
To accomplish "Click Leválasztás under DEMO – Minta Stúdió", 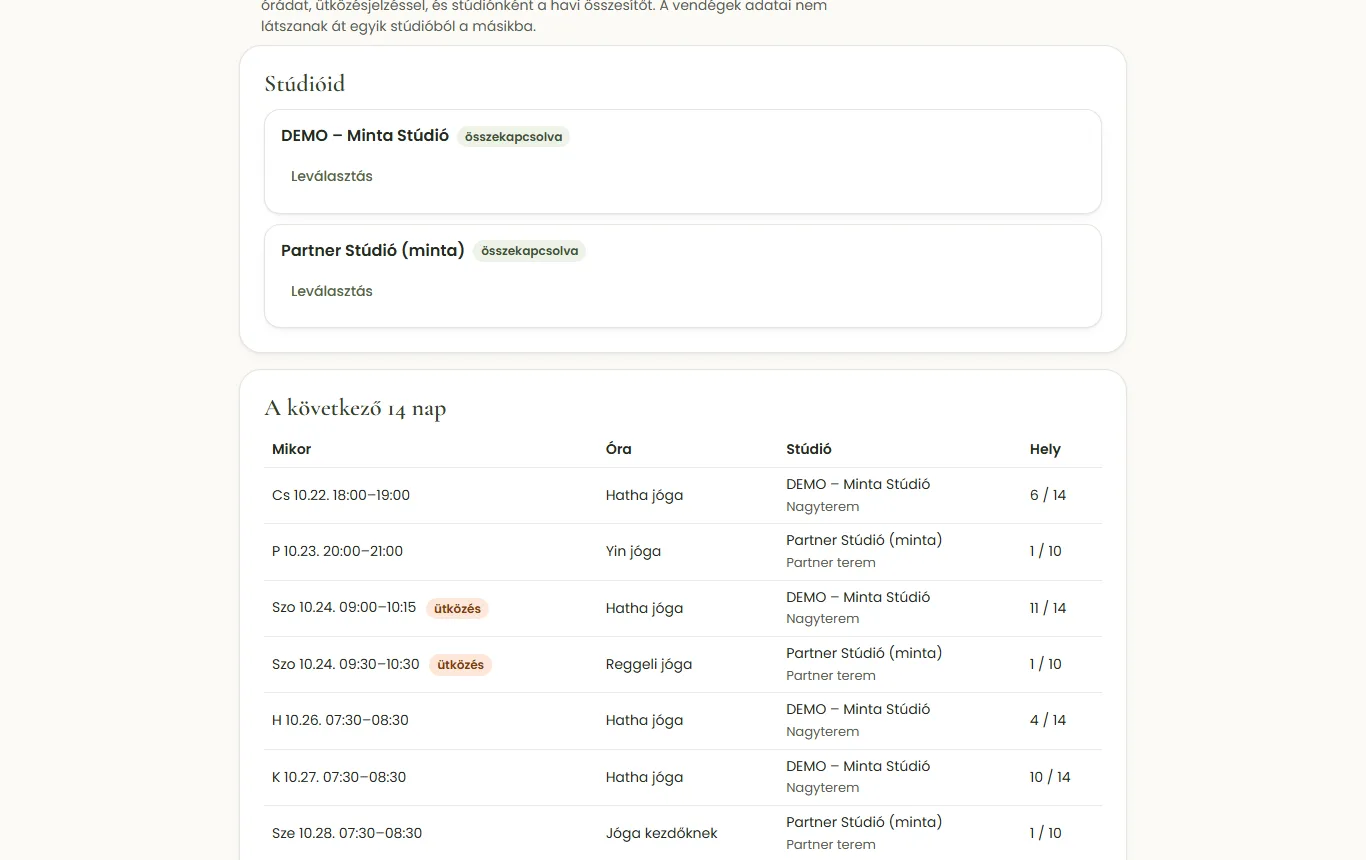I will coord(332,176).
